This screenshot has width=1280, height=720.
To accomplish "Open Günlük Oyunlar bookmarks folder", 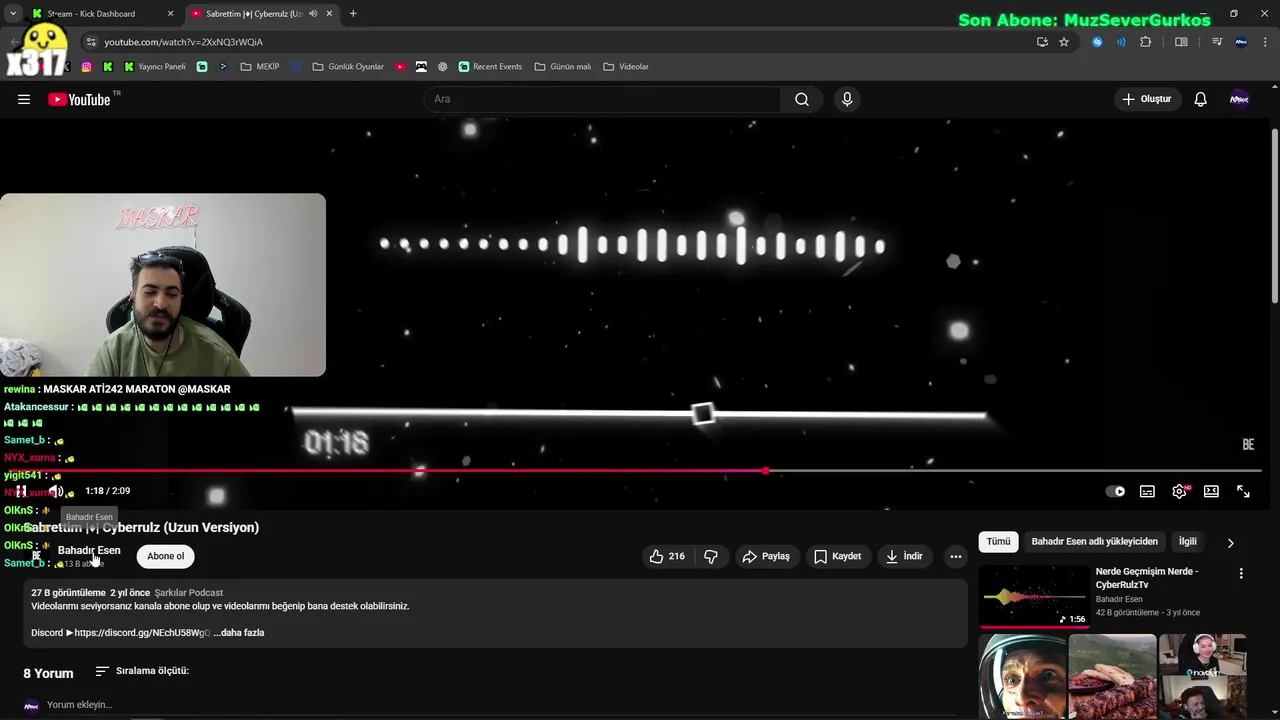I will (348, 67).
